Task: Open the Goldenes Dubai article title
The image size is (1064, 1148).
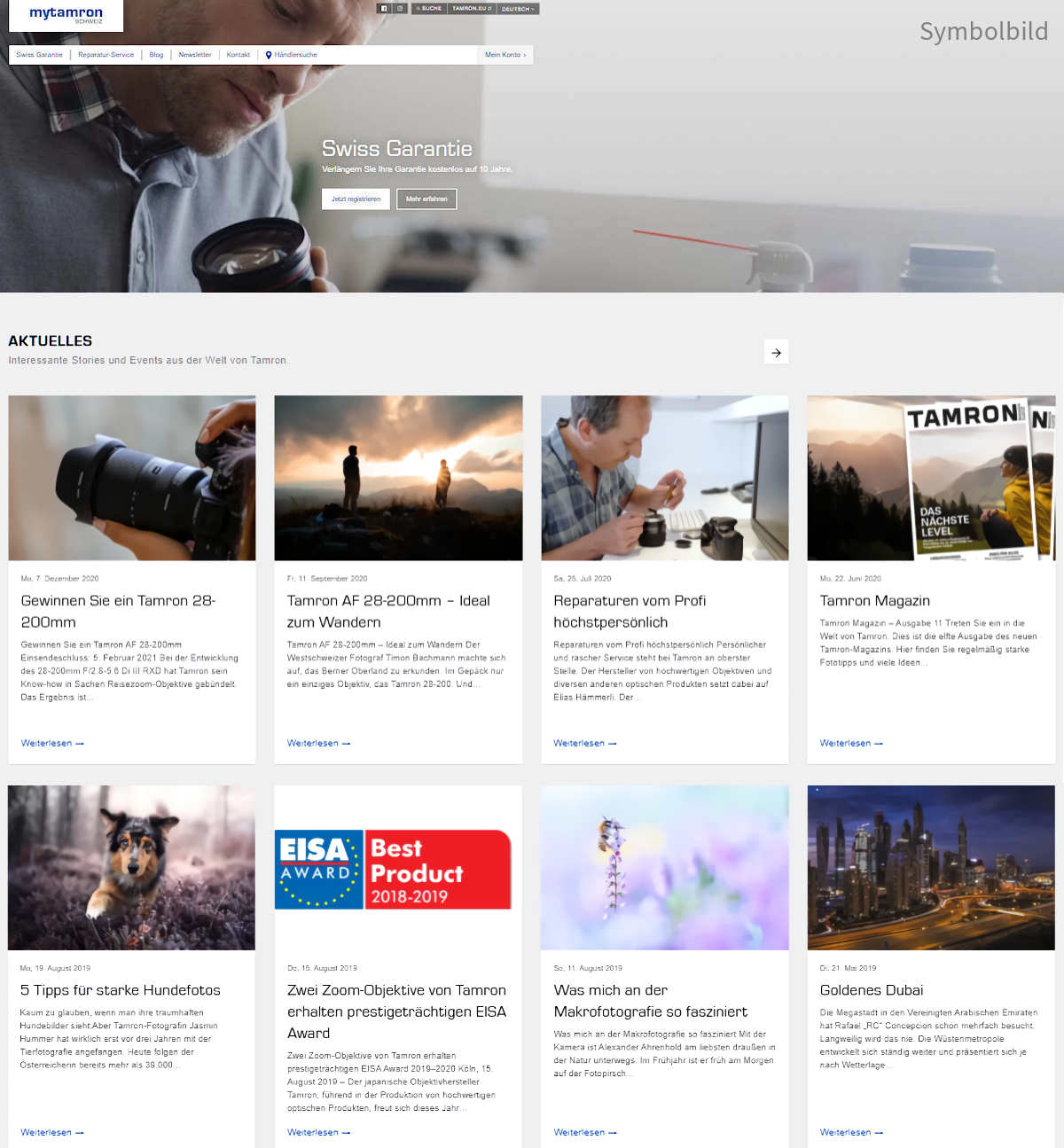Action: point(871,990)
